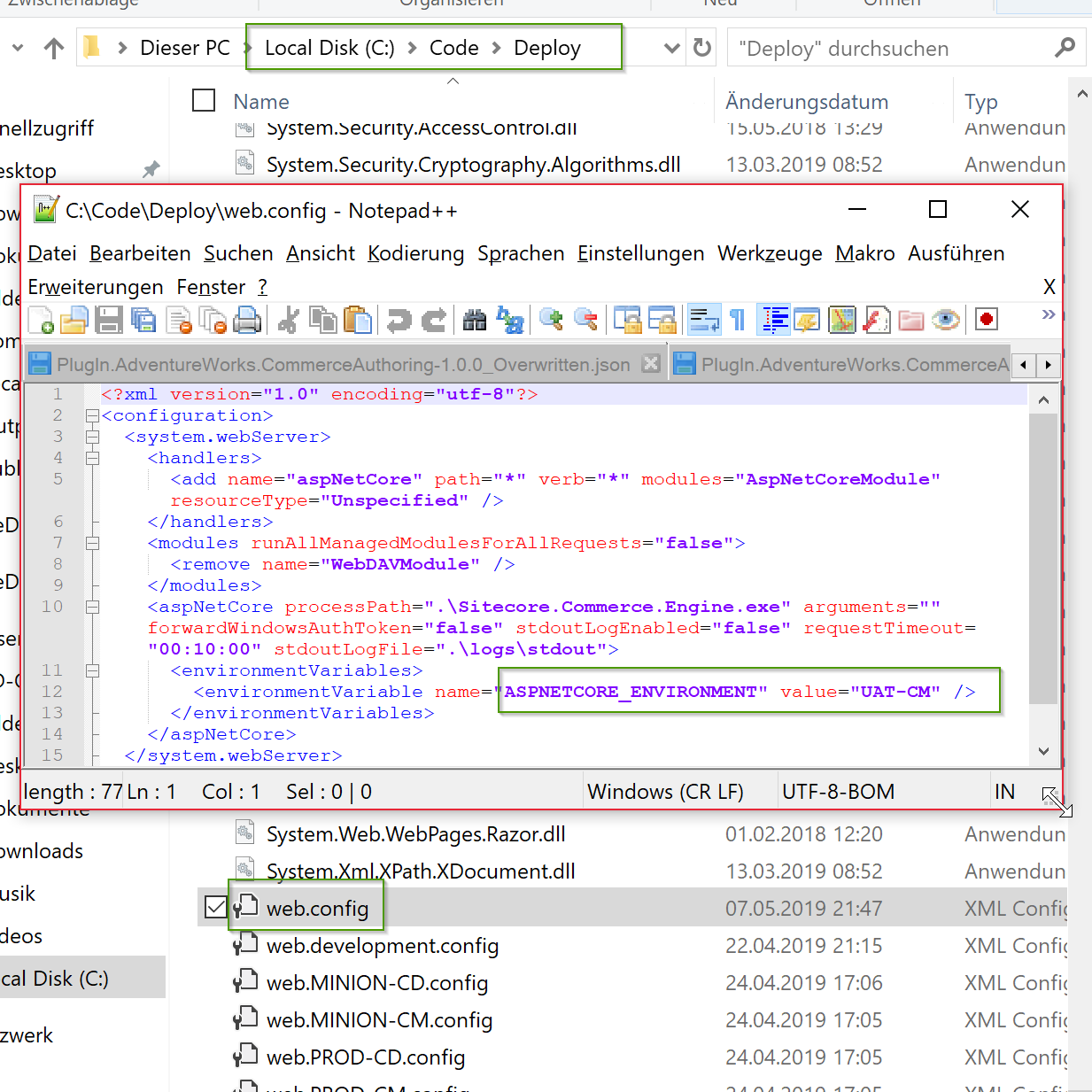Toggle the indent guide toolbar icon
The width and height of the screenshot is (1092, 1092).
point(774,319)
